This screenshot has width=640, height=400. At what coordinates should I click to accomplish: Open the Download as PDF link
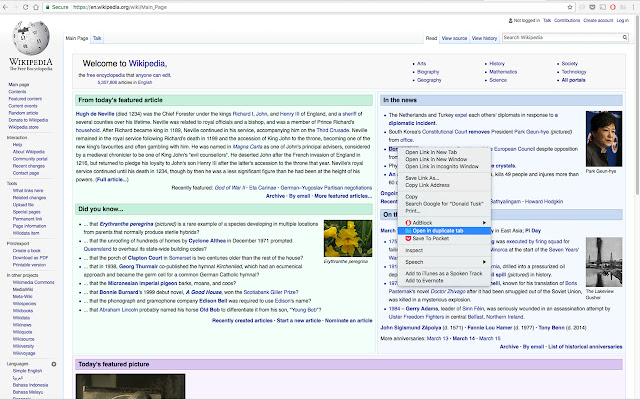pyautogui.click(x=30, y=258)
